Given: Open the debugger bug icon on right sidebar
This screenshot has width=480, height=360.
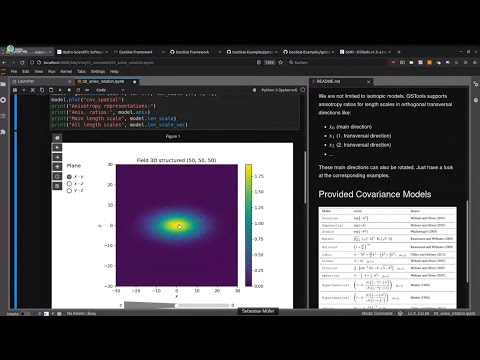Looking at the screenshot, I should point(476,100).
